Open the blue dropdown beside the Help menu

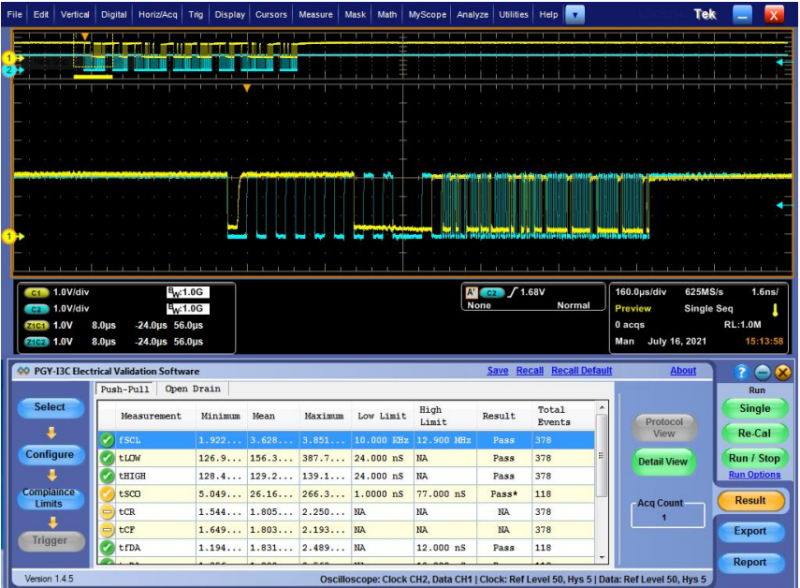[x=573, y=13]
